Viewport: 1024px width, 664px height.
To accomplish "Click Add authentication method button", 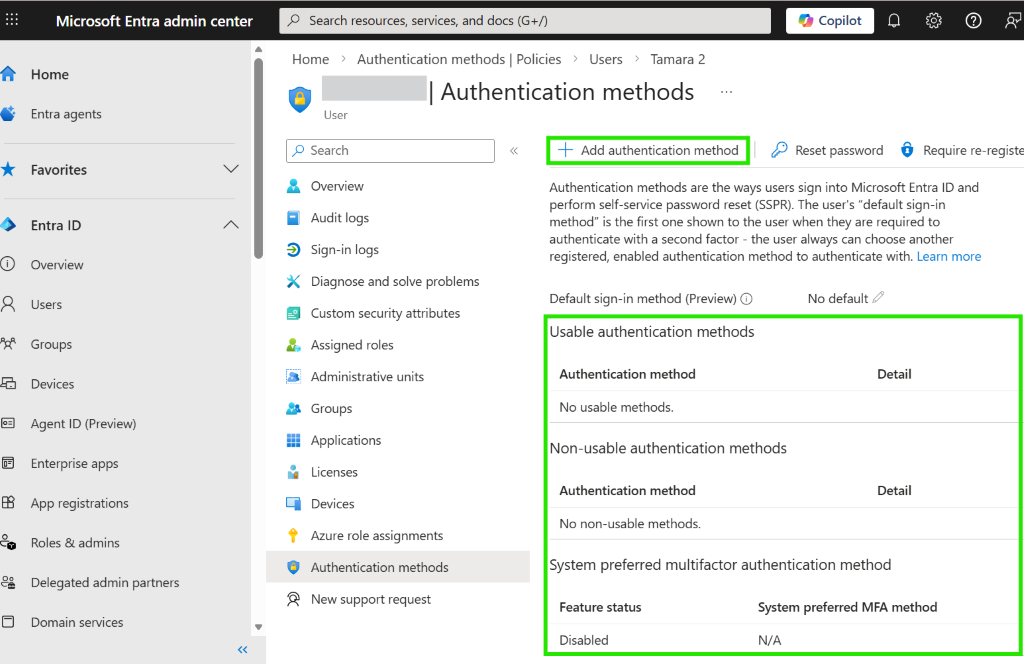I will coord(648,151).
